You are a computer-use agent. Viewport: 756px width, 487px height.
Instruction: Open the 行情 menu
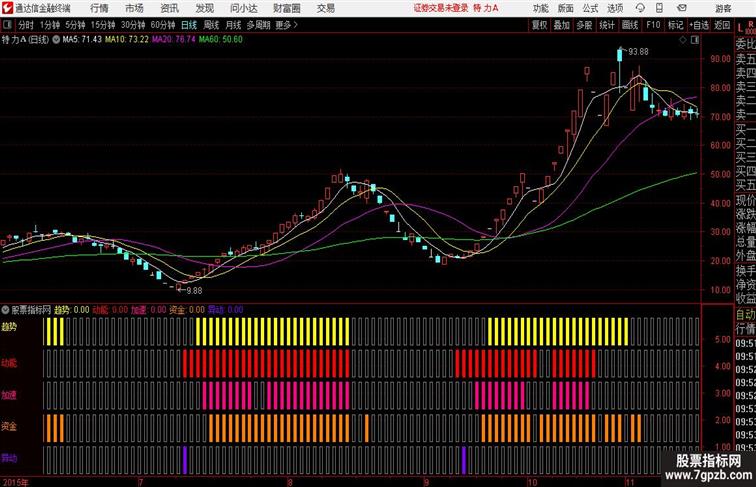[99, 8]
